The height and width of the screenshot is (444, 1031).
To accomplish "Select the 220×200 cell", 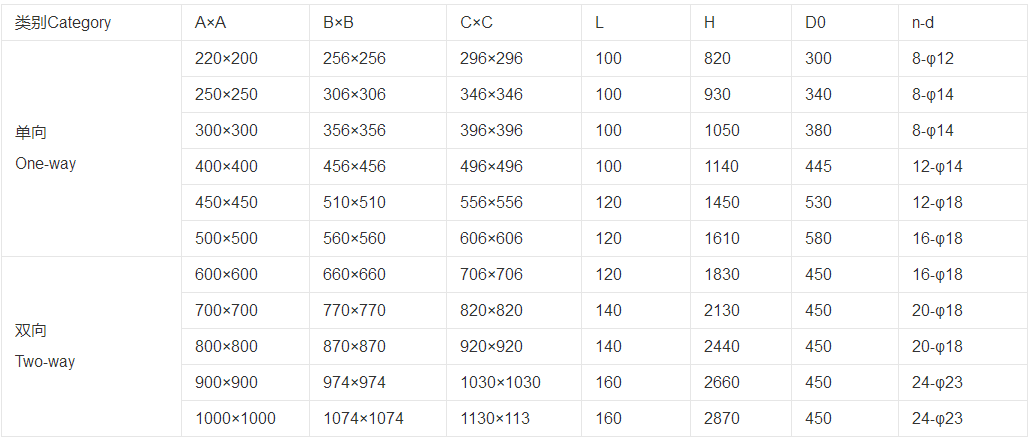I will pos(226,59).
